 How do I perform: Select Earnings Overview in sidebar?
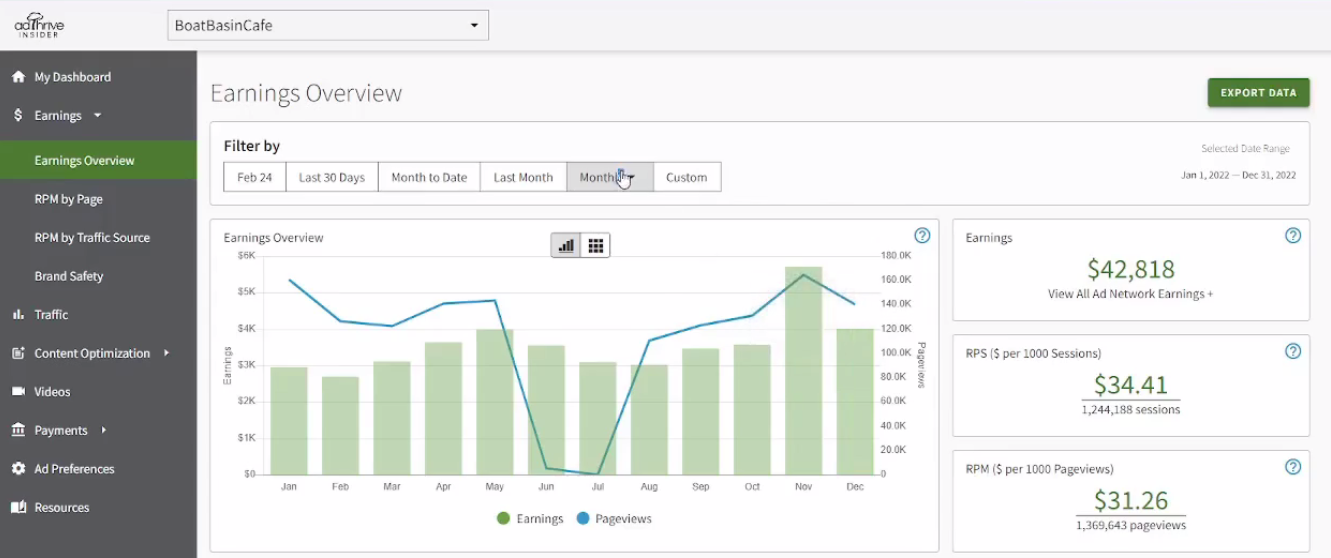point(98,160)
